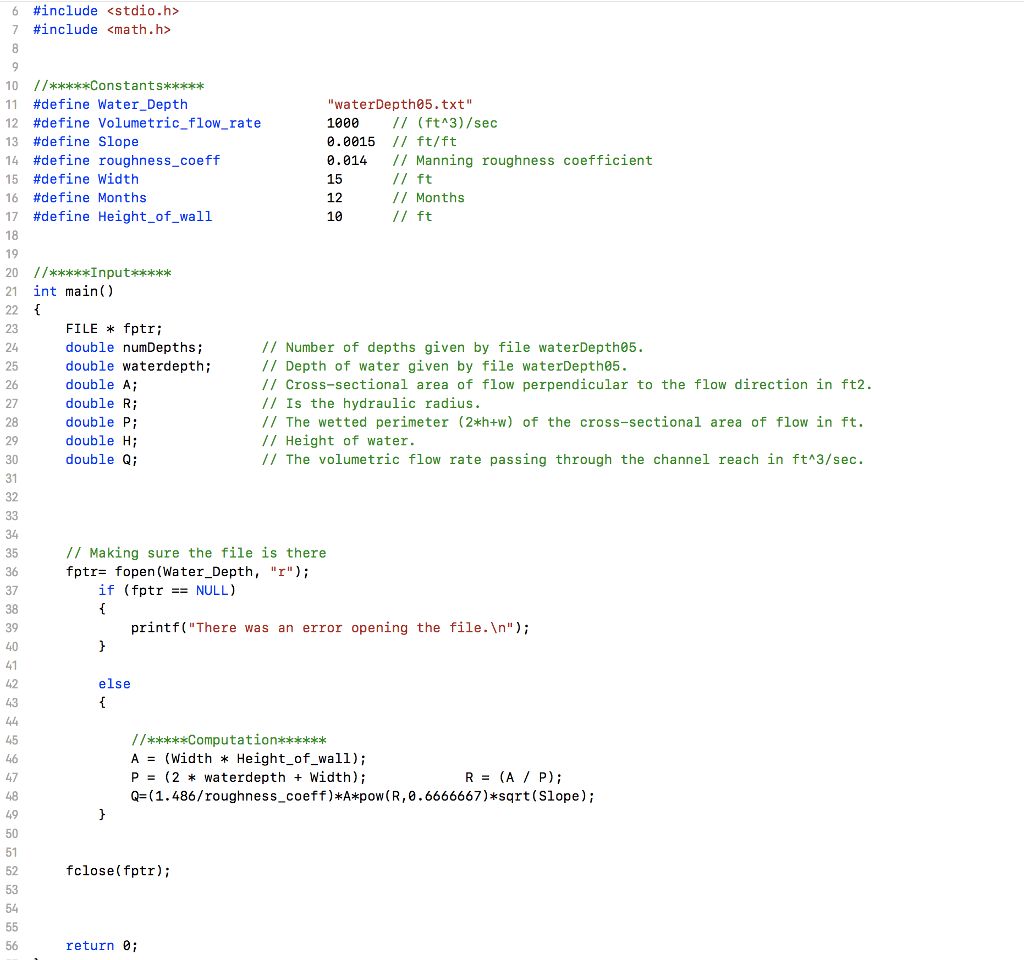This screenshot has height=960, width=1024.
Task: Click Height_of_wall in its #define line
Action: [x=155, y=217]
